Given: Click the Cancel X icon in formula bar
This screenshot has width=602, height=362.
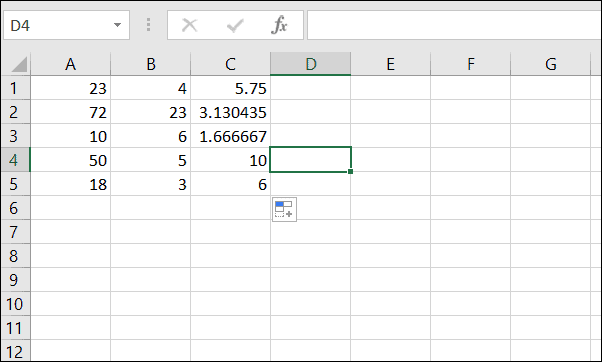Looking at the screenshot, I should 189,25.
